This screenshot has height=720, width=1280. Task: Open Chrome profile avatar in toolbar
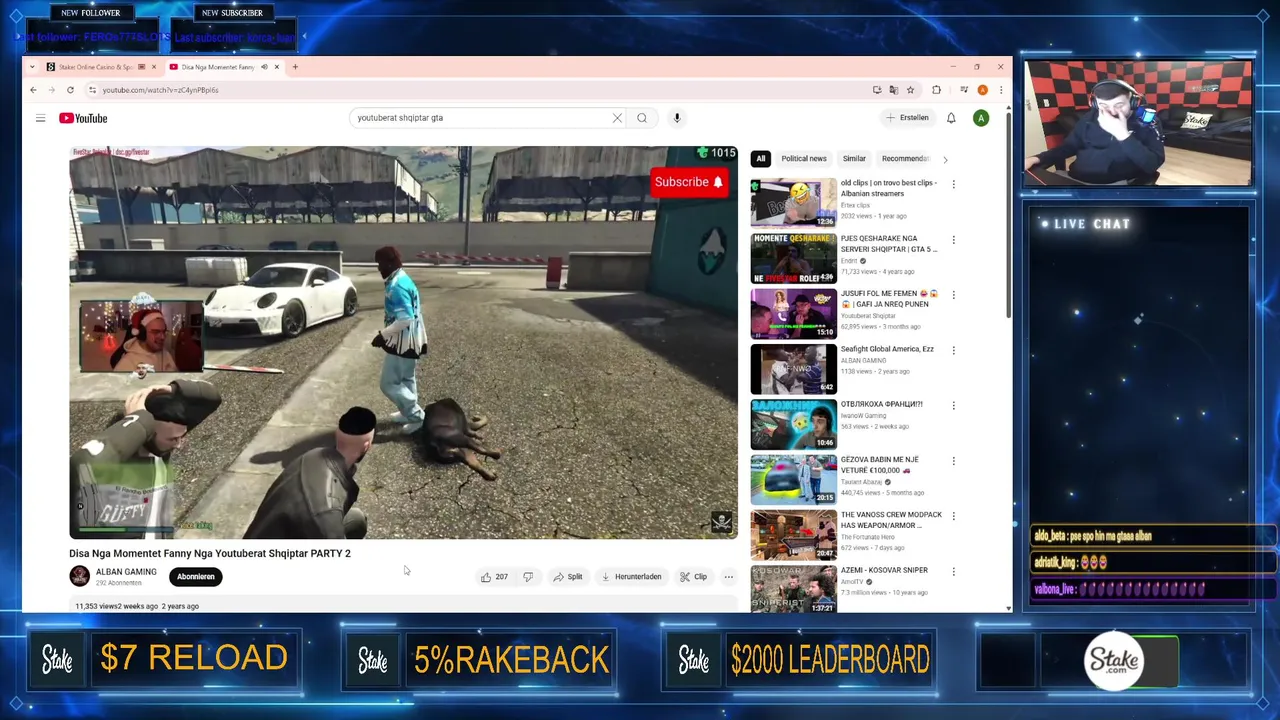pyautogui.click(x=983, y=90)
